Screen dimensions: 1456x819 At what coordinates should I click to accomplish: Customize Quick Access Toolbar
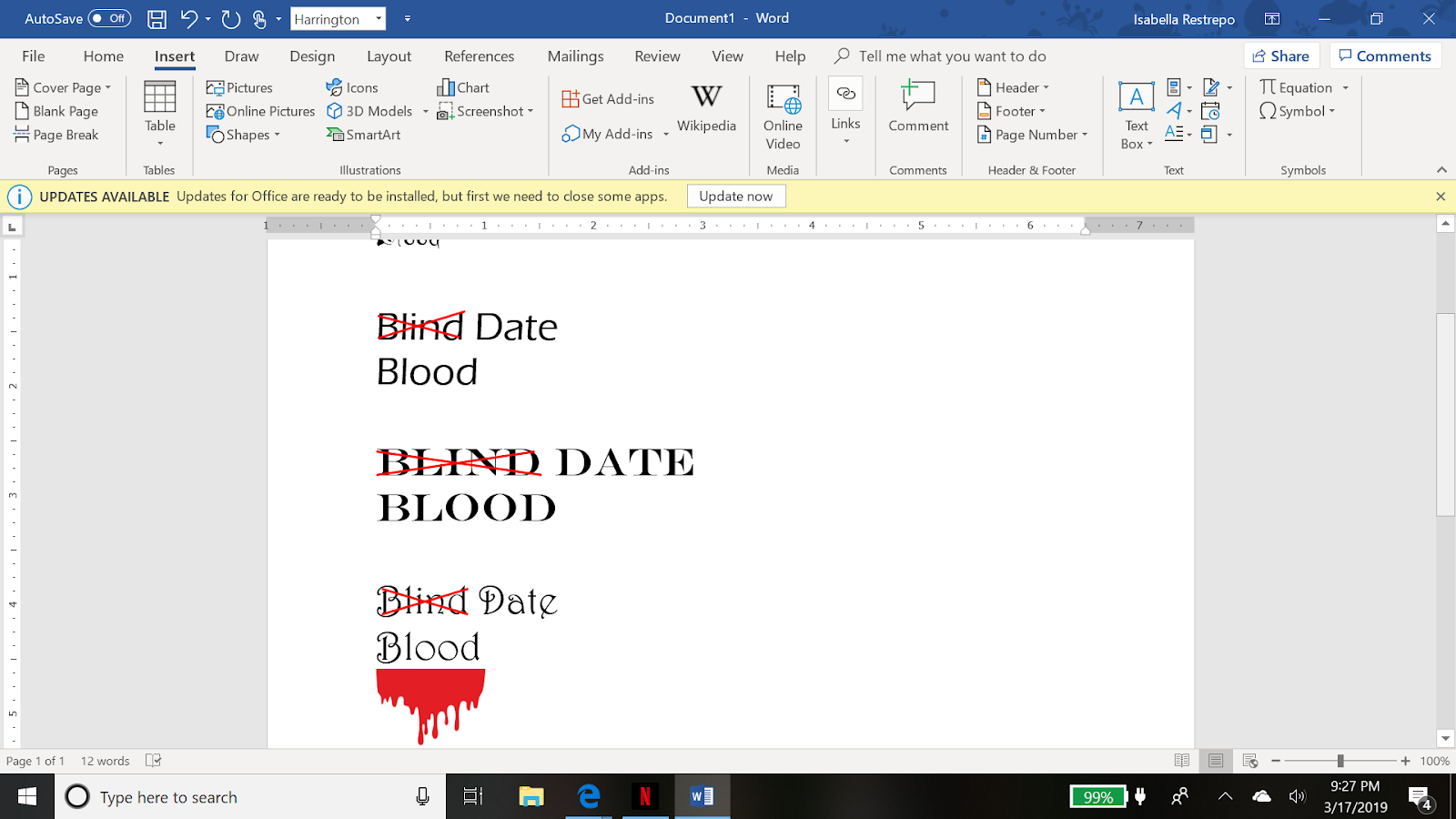(x=408, y=18)
